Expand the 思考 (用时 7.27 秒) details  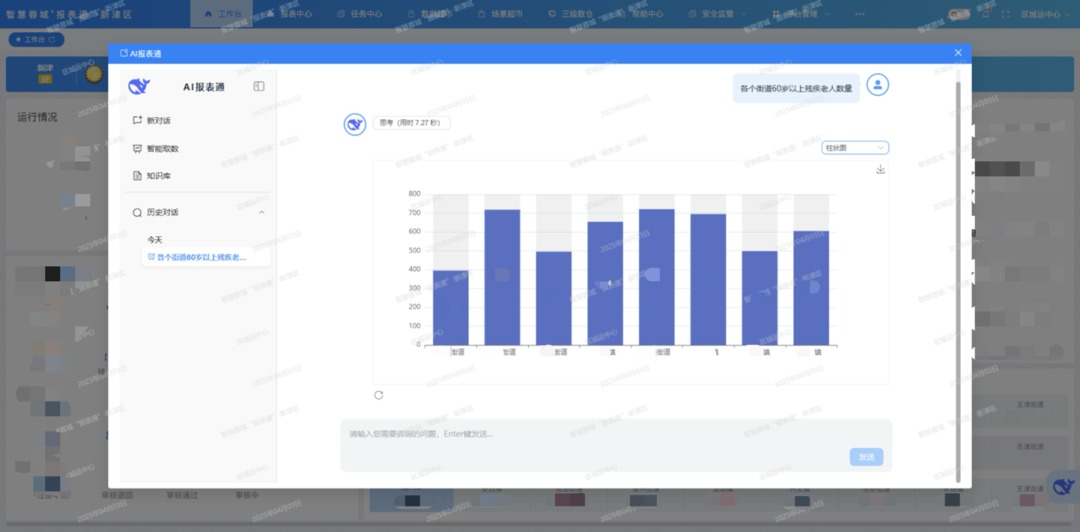point(413,123)
